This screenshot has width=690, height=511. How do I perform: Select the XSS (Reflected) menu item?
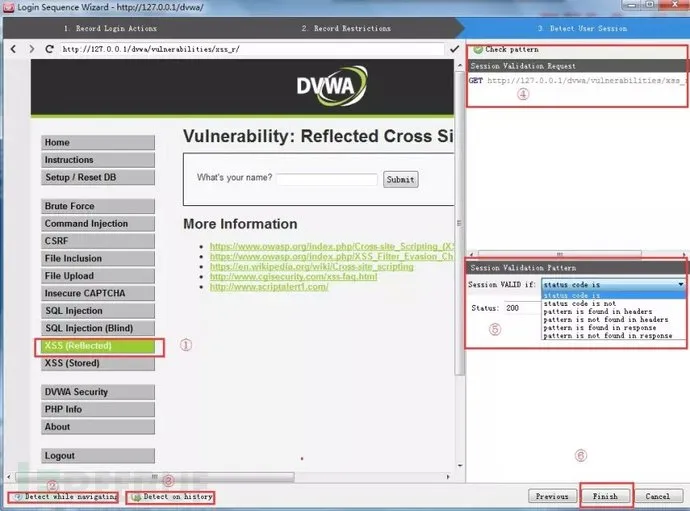tap(98, 346)
